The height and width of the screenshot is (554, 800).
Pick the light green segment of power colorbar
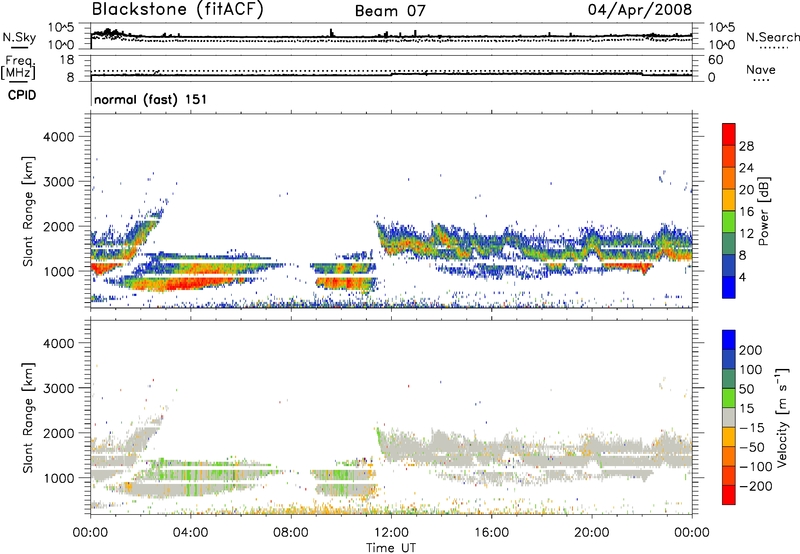pyautogui.click(x=729, y=221)
